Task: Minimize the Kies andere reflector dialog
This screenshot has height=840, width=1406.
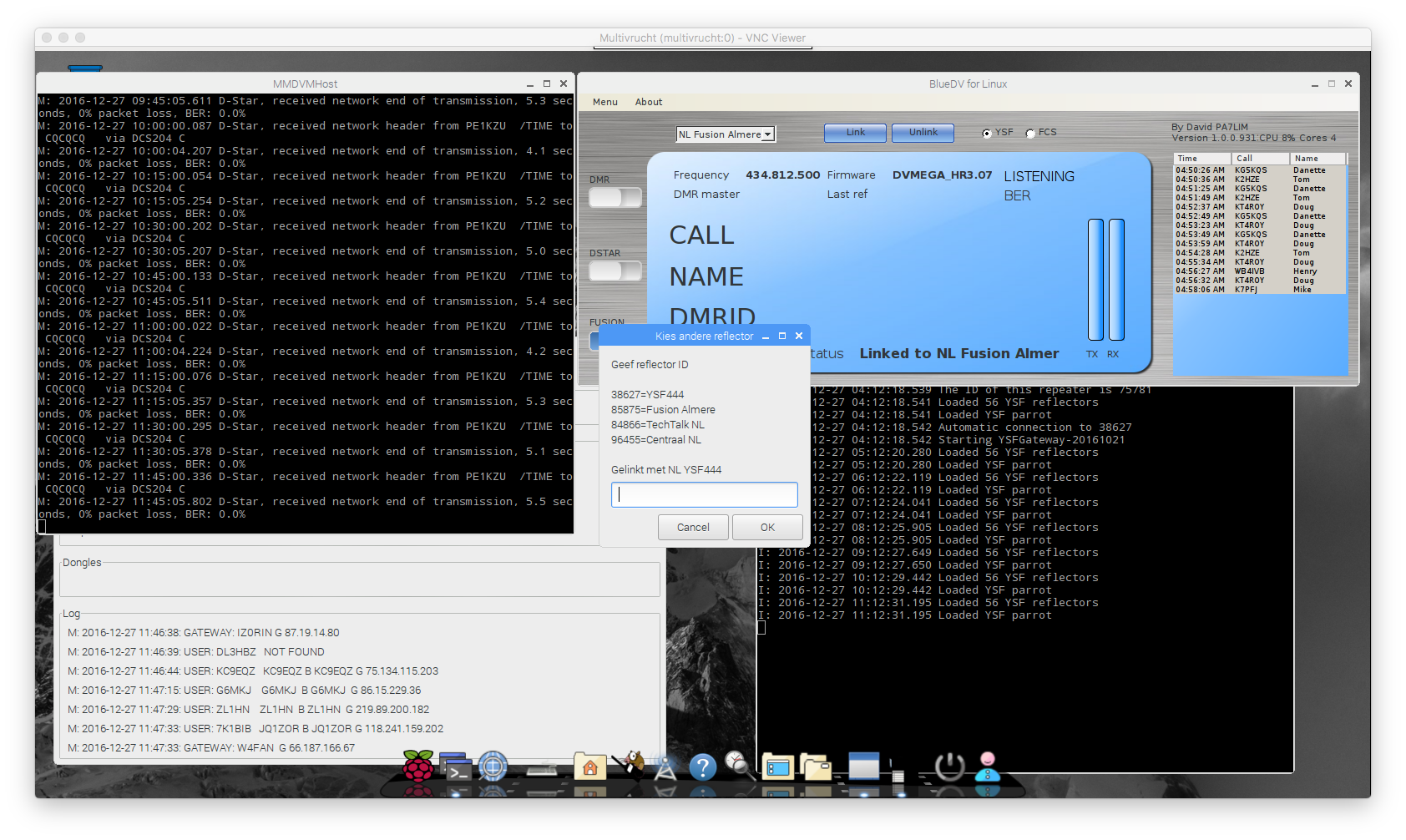Action: tap(765, 337)
